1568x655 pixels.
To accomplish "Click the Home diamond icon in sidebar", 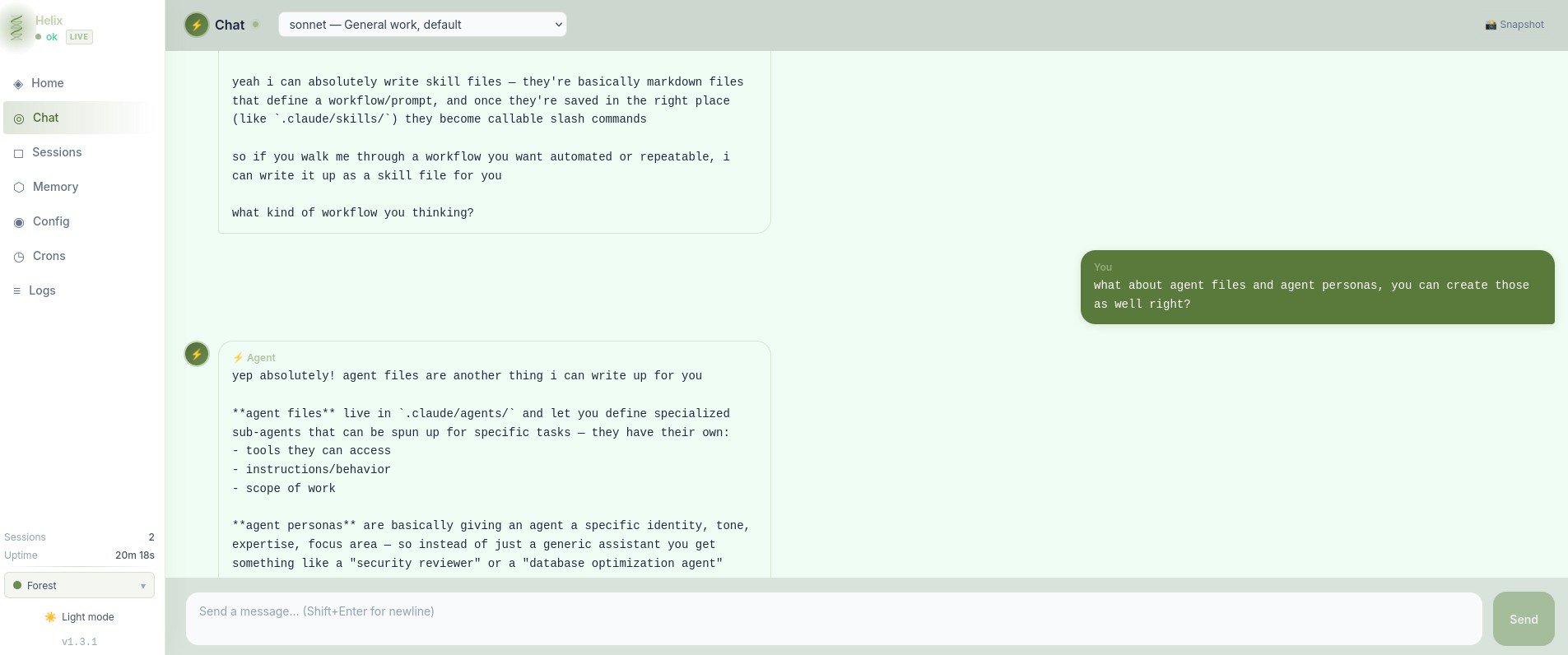I will click(x=18, y=84).
